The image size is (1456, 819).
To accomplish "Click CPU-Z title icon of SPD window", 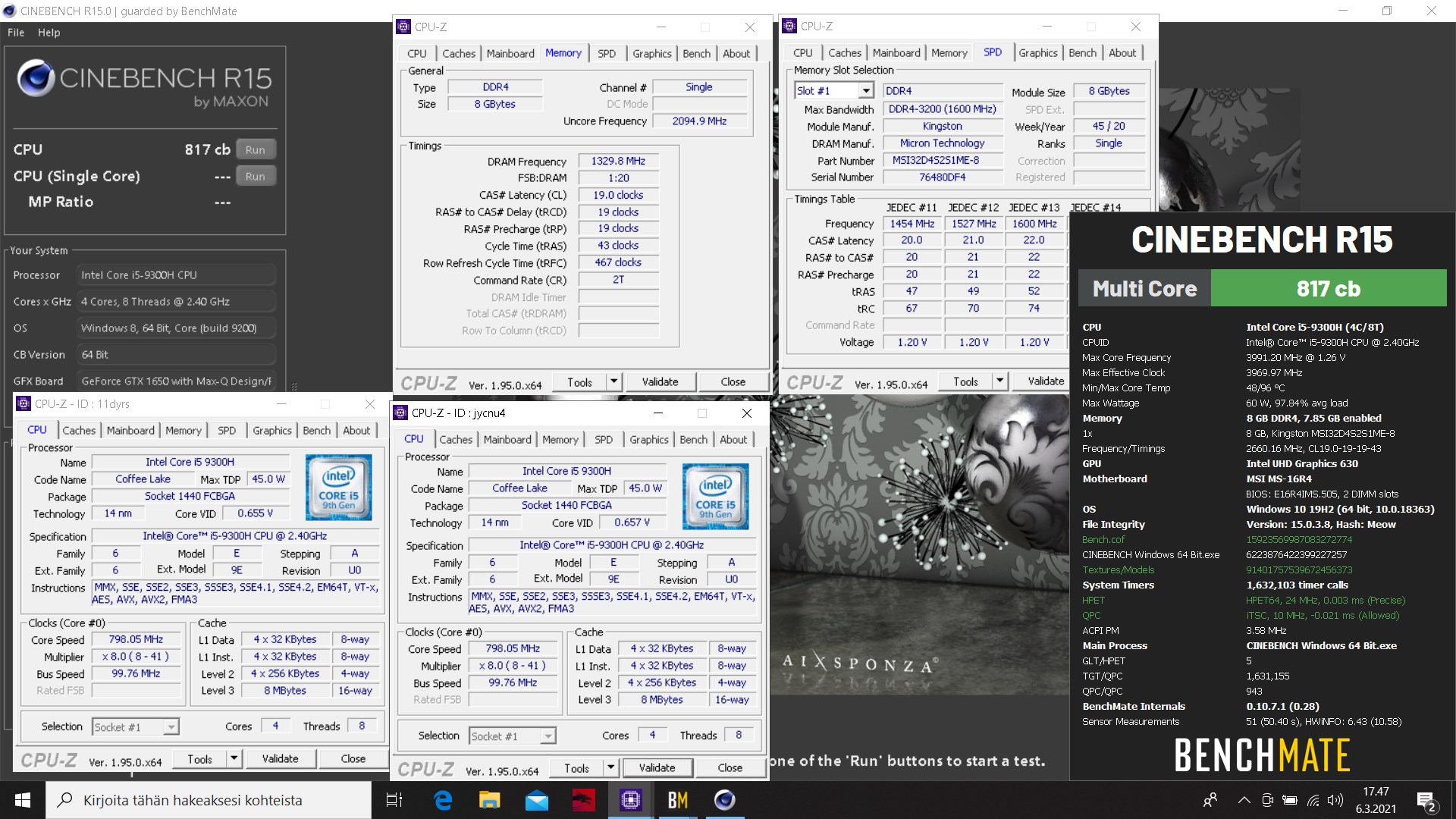I will (789, 26).
